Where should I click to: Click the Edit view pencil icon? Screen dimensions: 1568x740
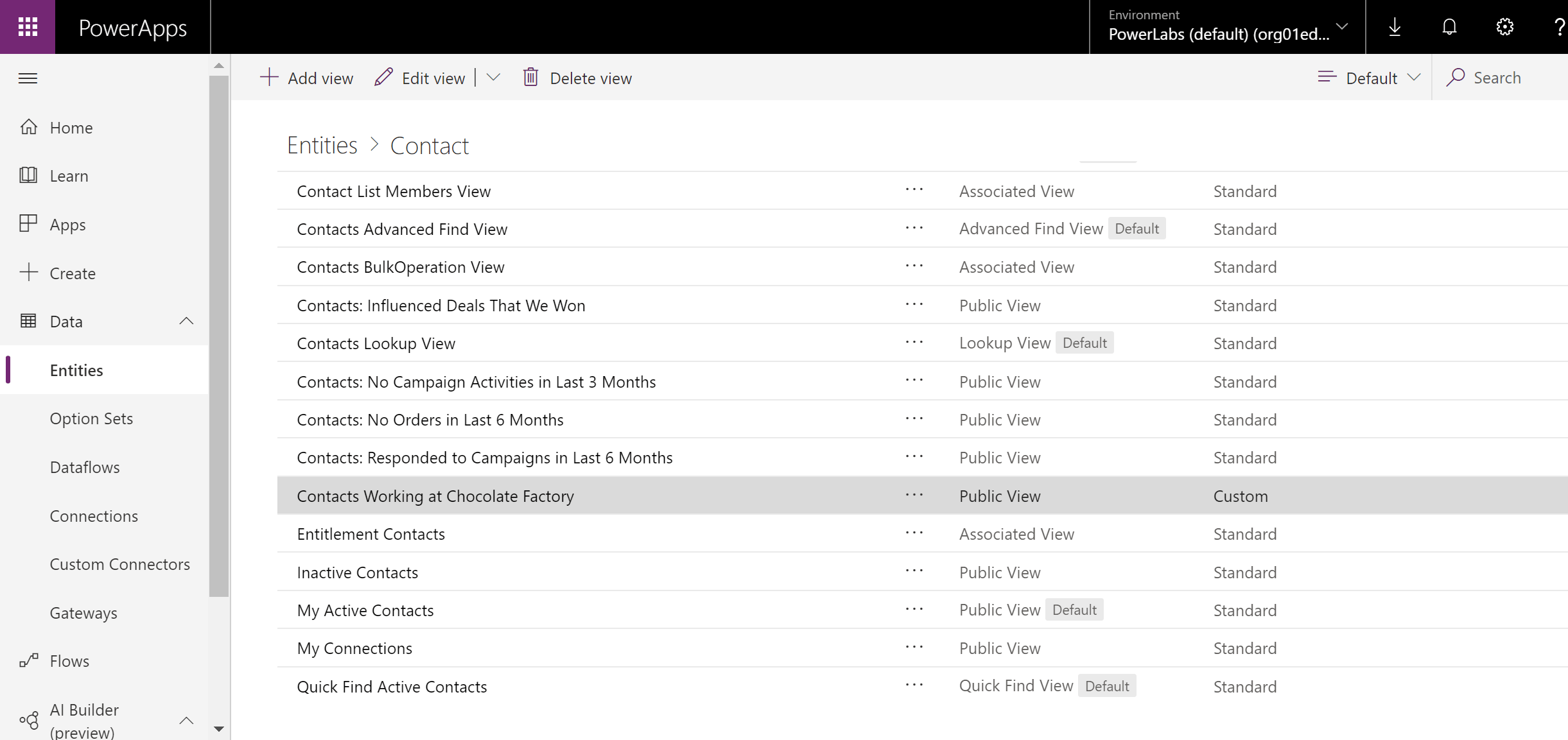383,78
